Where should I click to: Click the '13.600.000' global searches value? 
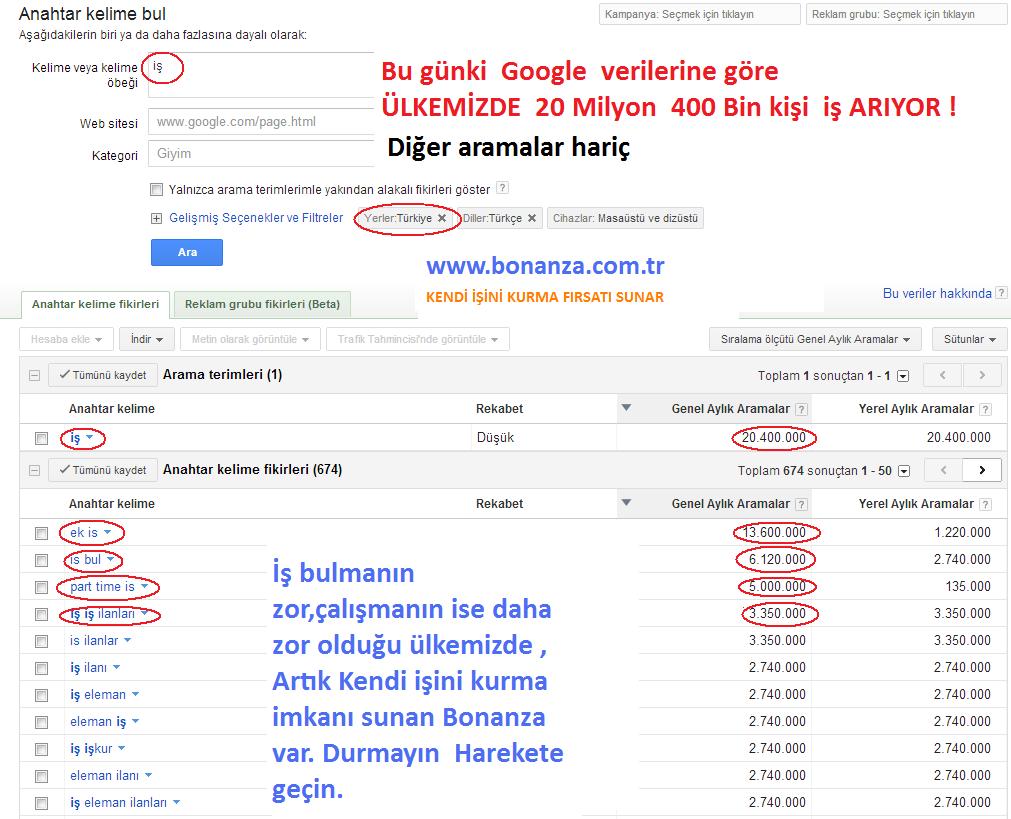(774, 533)
